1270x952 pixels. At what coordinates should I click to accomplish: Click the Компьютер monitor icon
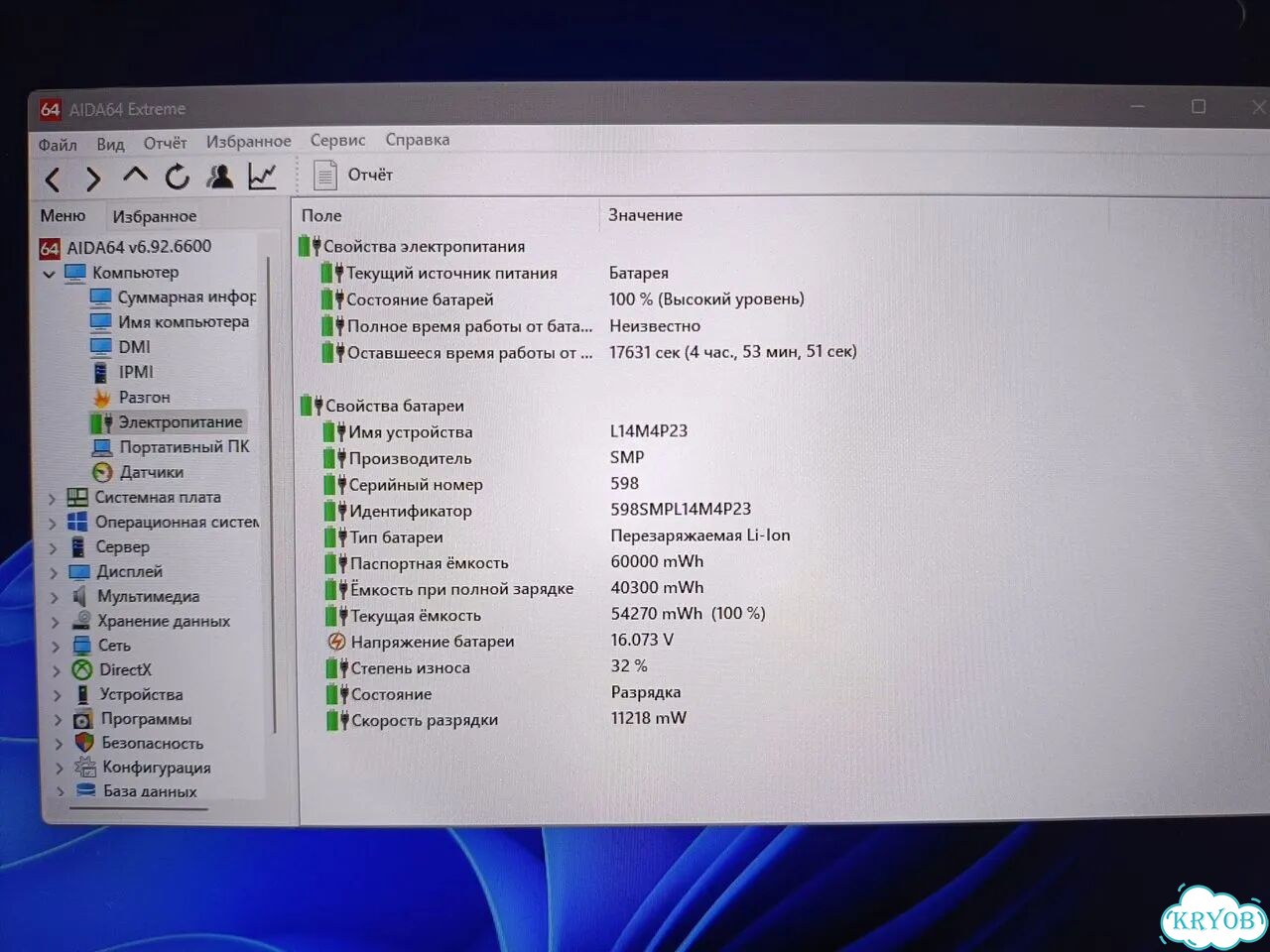pos(75,273)
